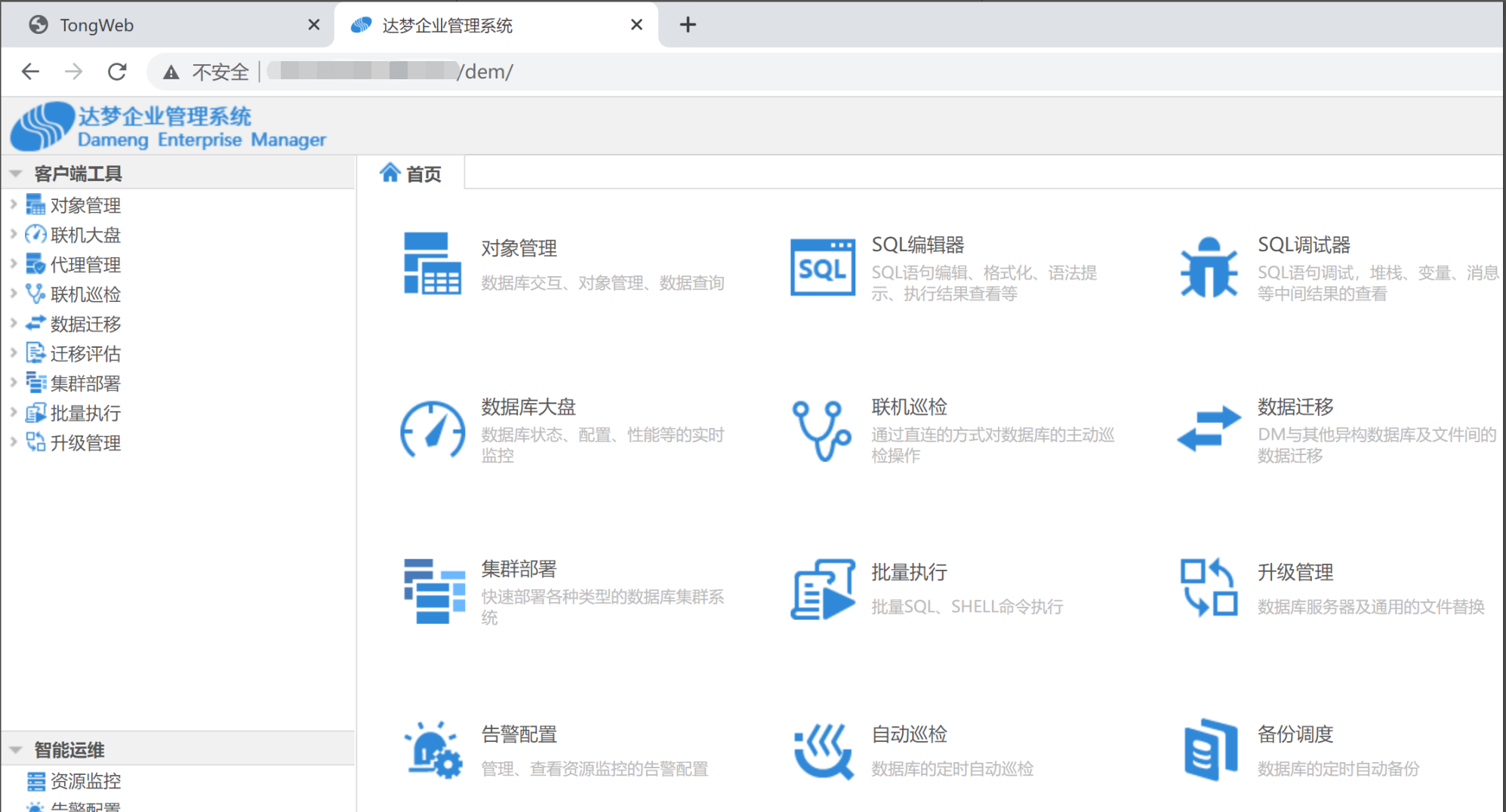
Task: Select 资源监控 tree item label
Action: coord(85,781)
